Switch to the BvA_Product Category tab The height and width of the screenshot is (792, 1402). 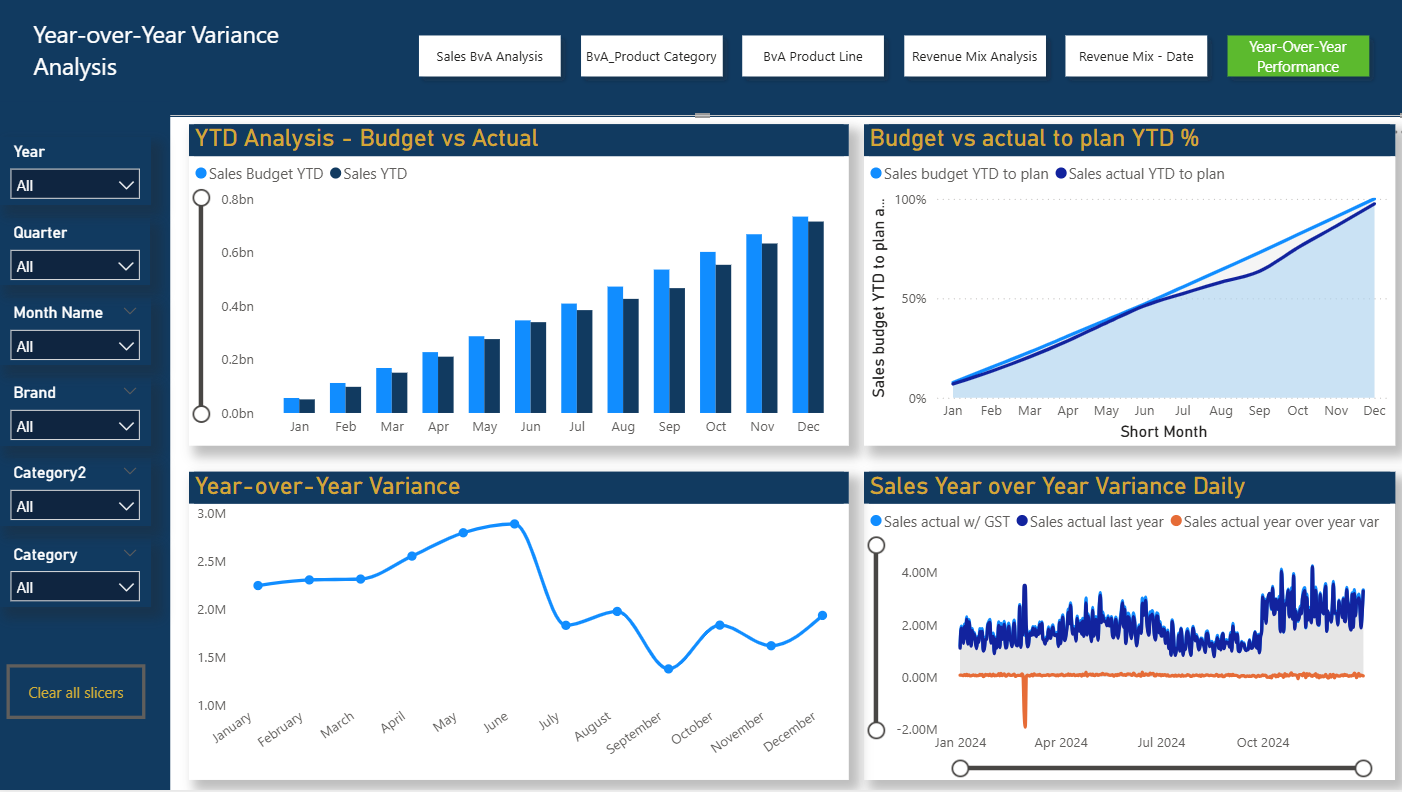click(x=651, y=56)
